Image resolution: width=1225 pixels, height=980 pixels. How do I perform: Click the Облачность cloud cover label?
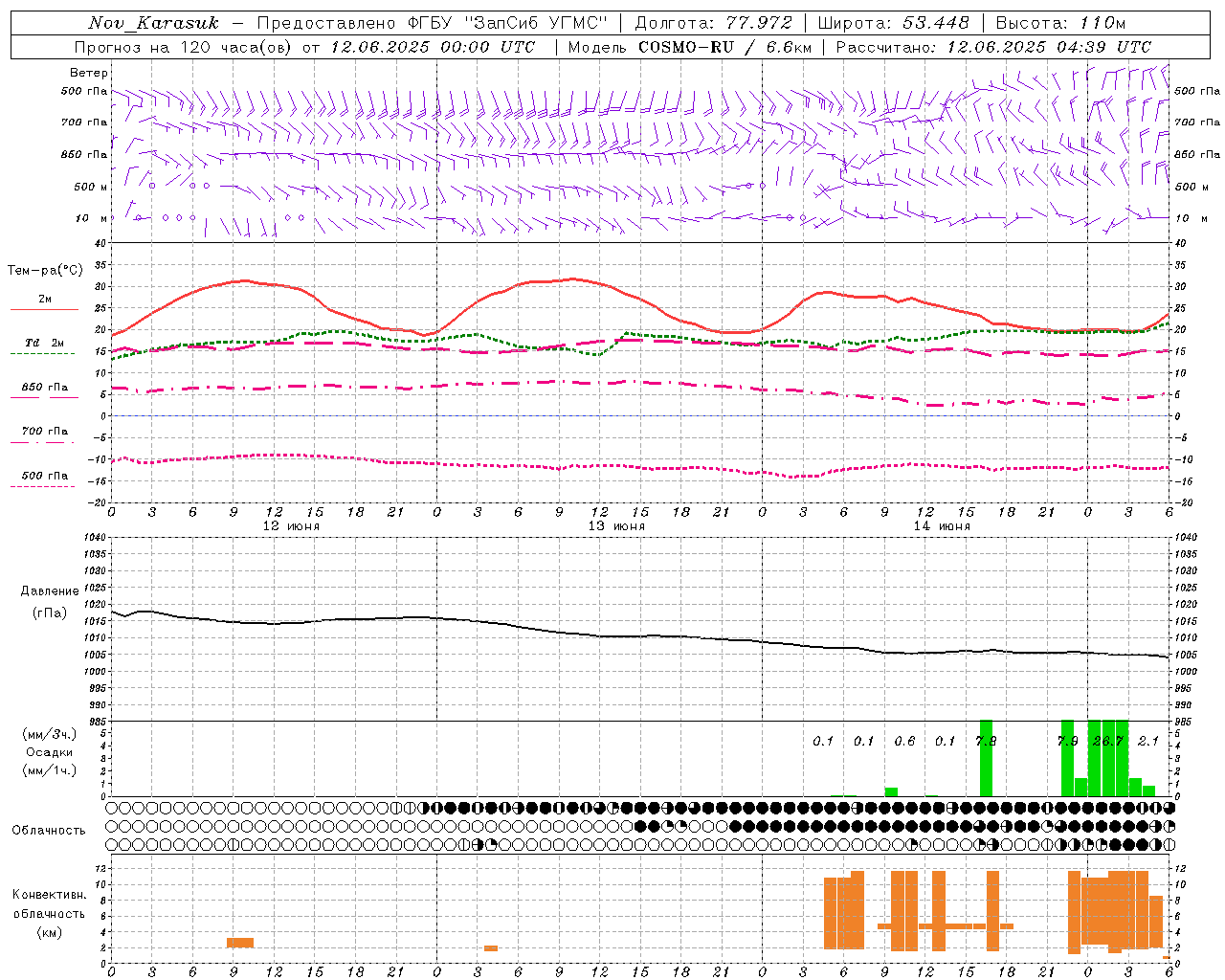[x=49, y=831]
